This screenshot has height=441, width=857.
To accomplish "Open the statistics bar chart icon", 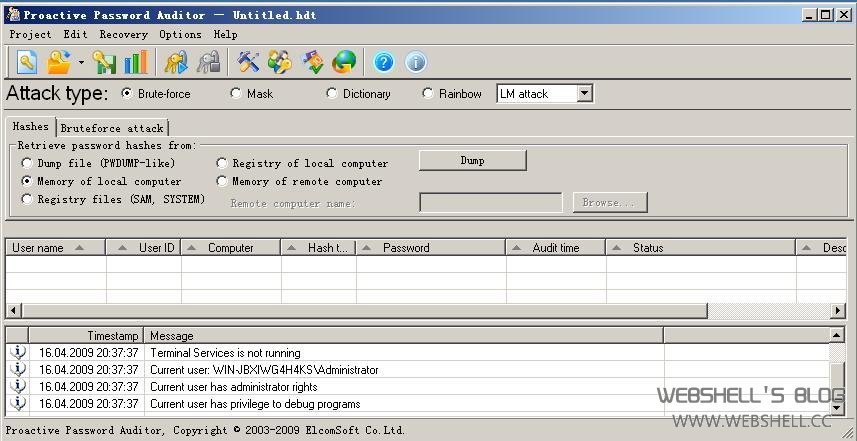I will point(136,62).
